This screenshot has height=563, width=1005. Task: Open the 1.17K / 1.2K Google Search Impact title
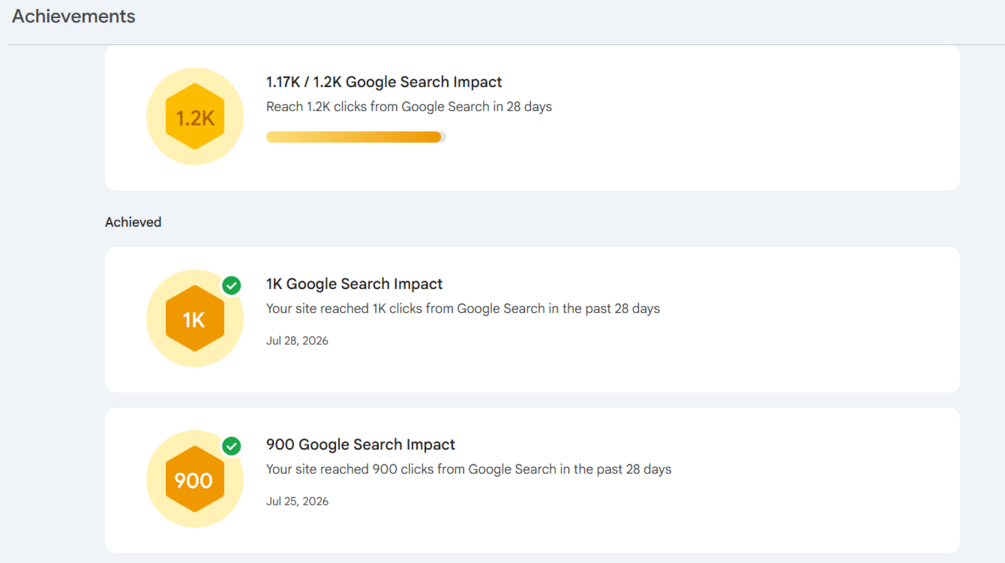(x=384, y=82)
